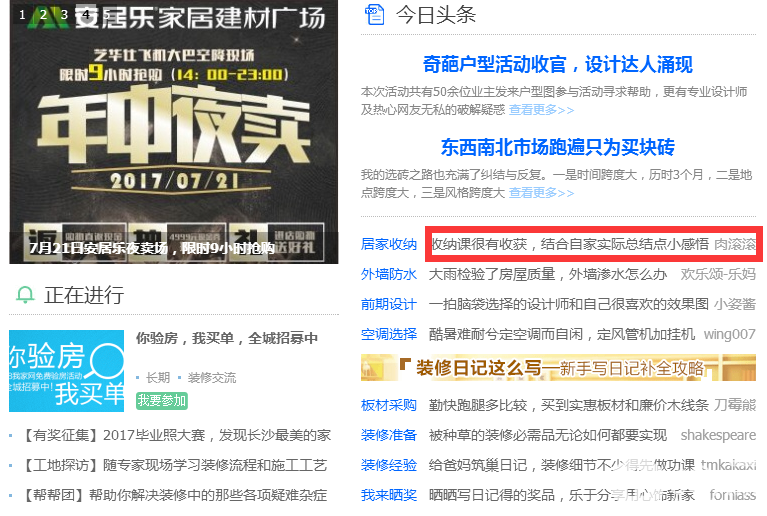Image resolution: width=767 pixels, height=516 pixels.
Task: Switch to carousel slide 1
Action: click(x=22, y=15)
